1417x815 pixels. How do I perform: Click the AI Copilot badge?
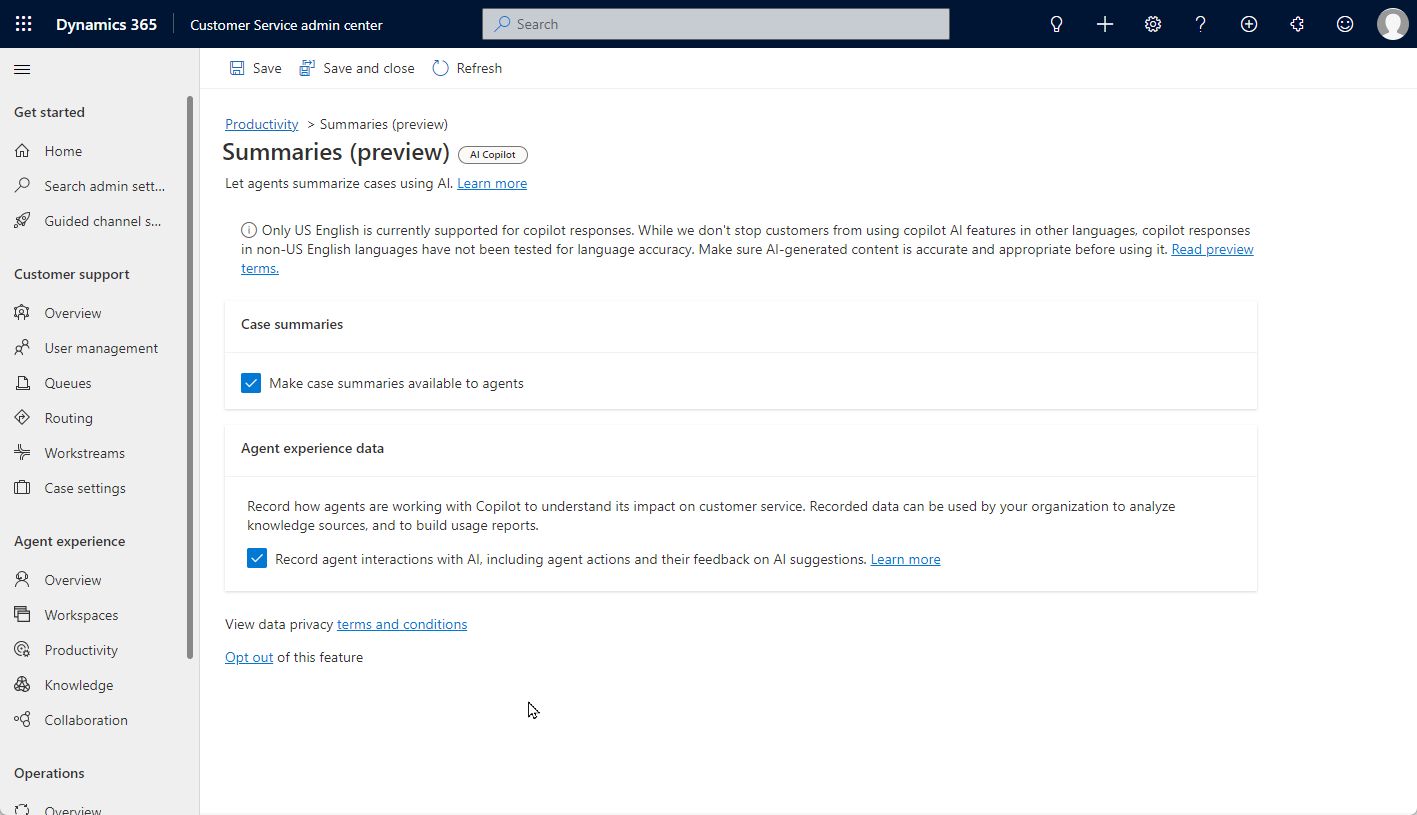493,155
